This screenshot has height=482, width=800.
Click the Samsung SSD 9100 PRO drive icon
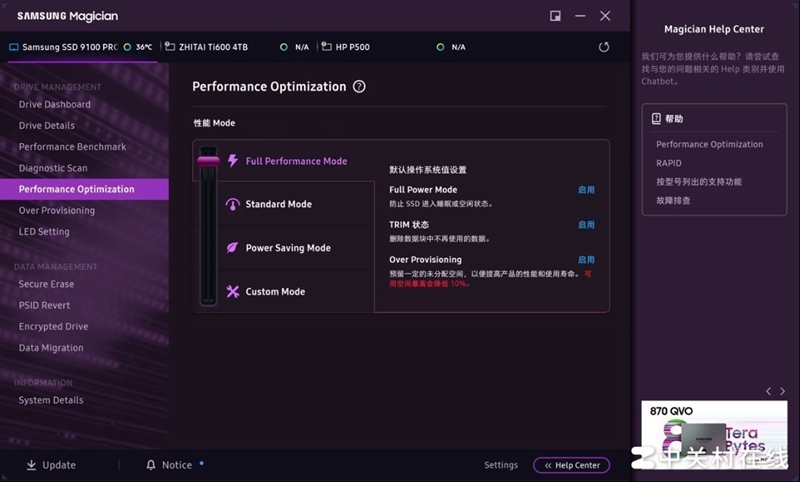pyautogui.click(x=14, y=47)
